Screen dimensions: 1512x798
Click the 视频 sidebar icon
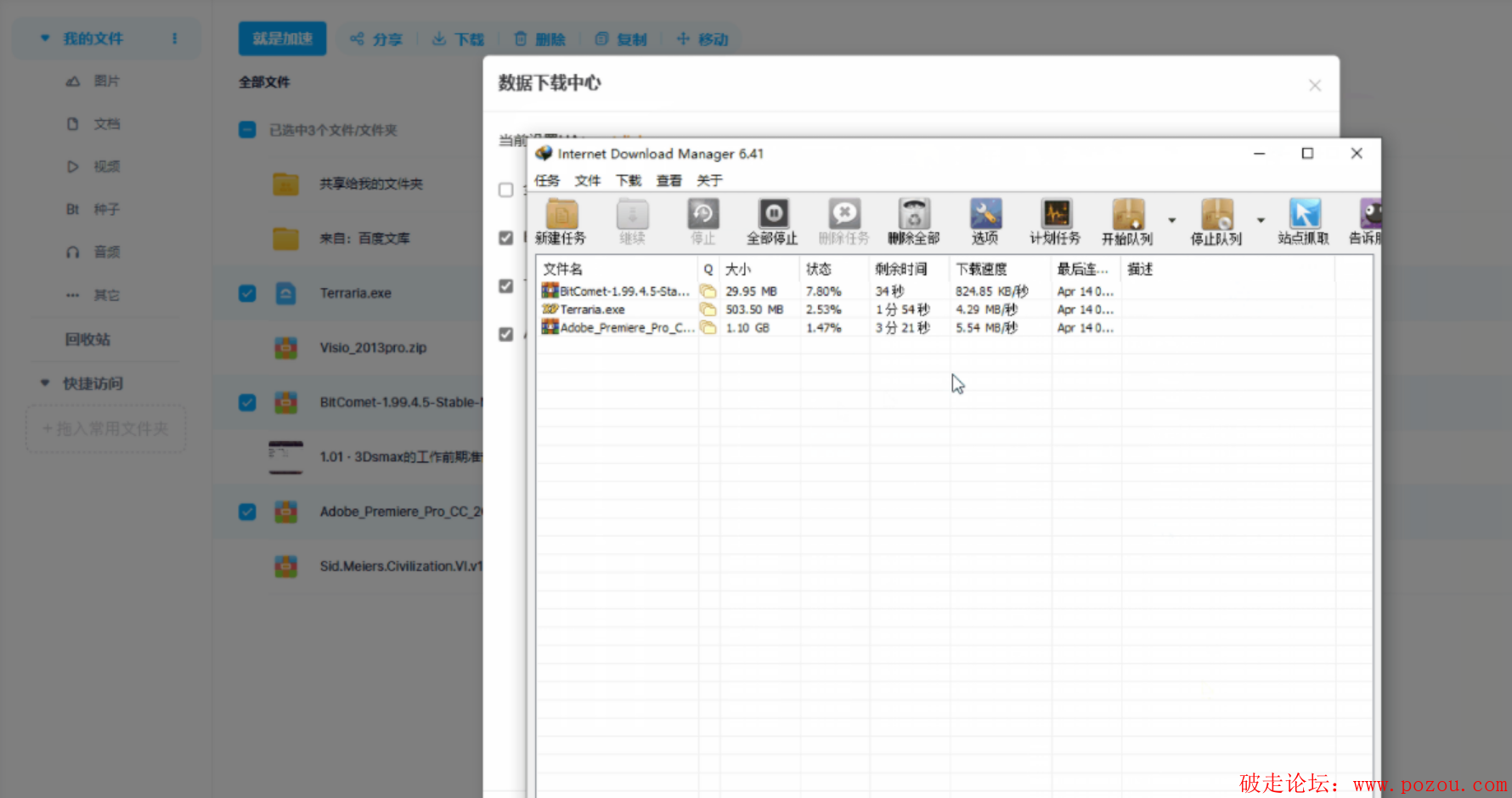[73, 167]
